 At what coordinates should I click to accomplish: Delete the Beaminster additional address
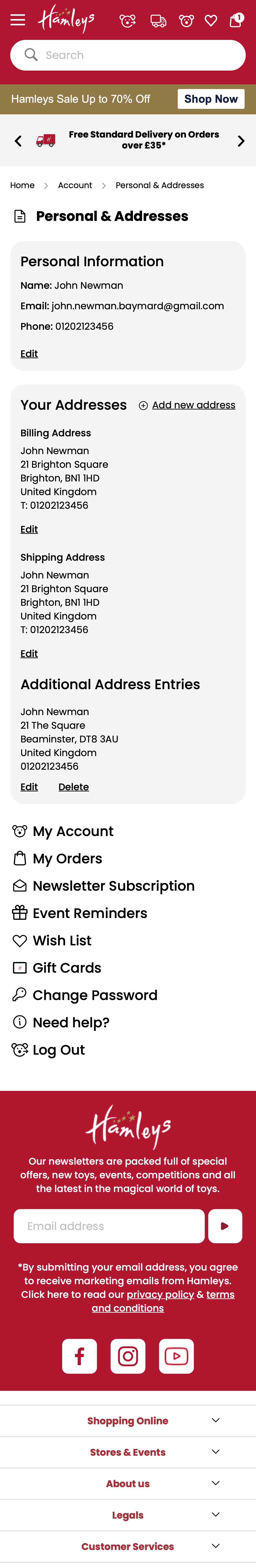[x=74, y=787]
